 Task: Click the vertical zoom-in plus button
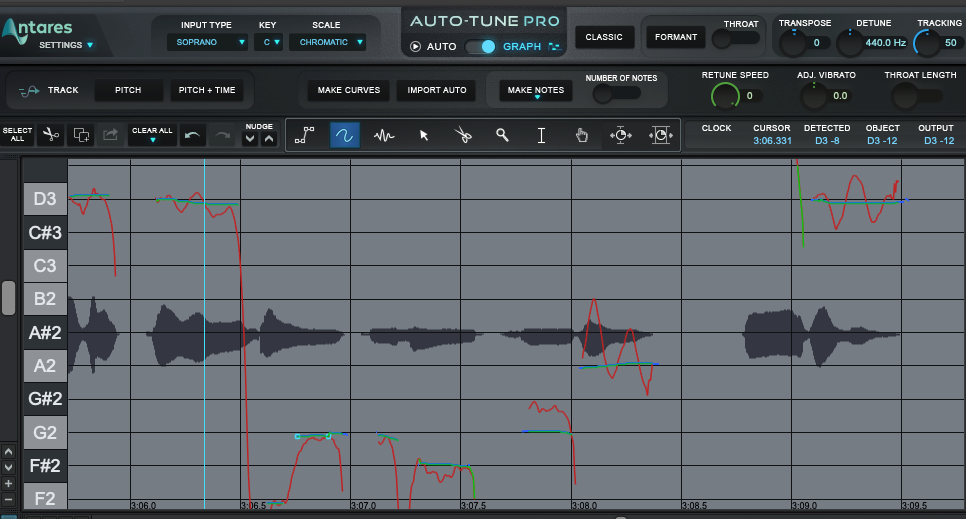click(8, 483)
